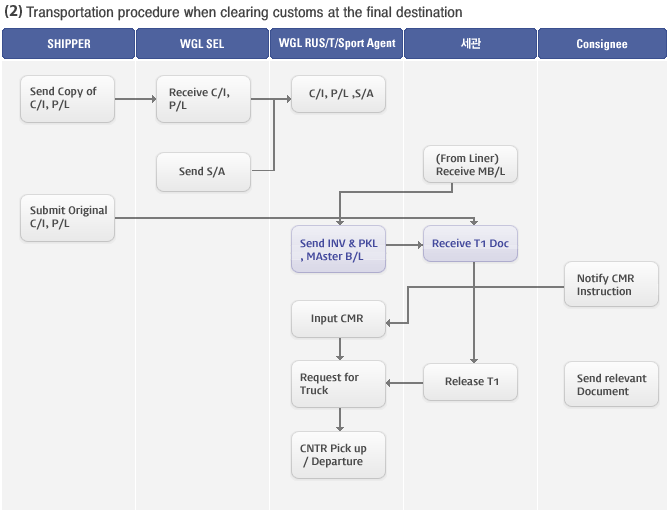Click the Request for Truck box
This screenshot has width=670, height=510.
point(338,384)
